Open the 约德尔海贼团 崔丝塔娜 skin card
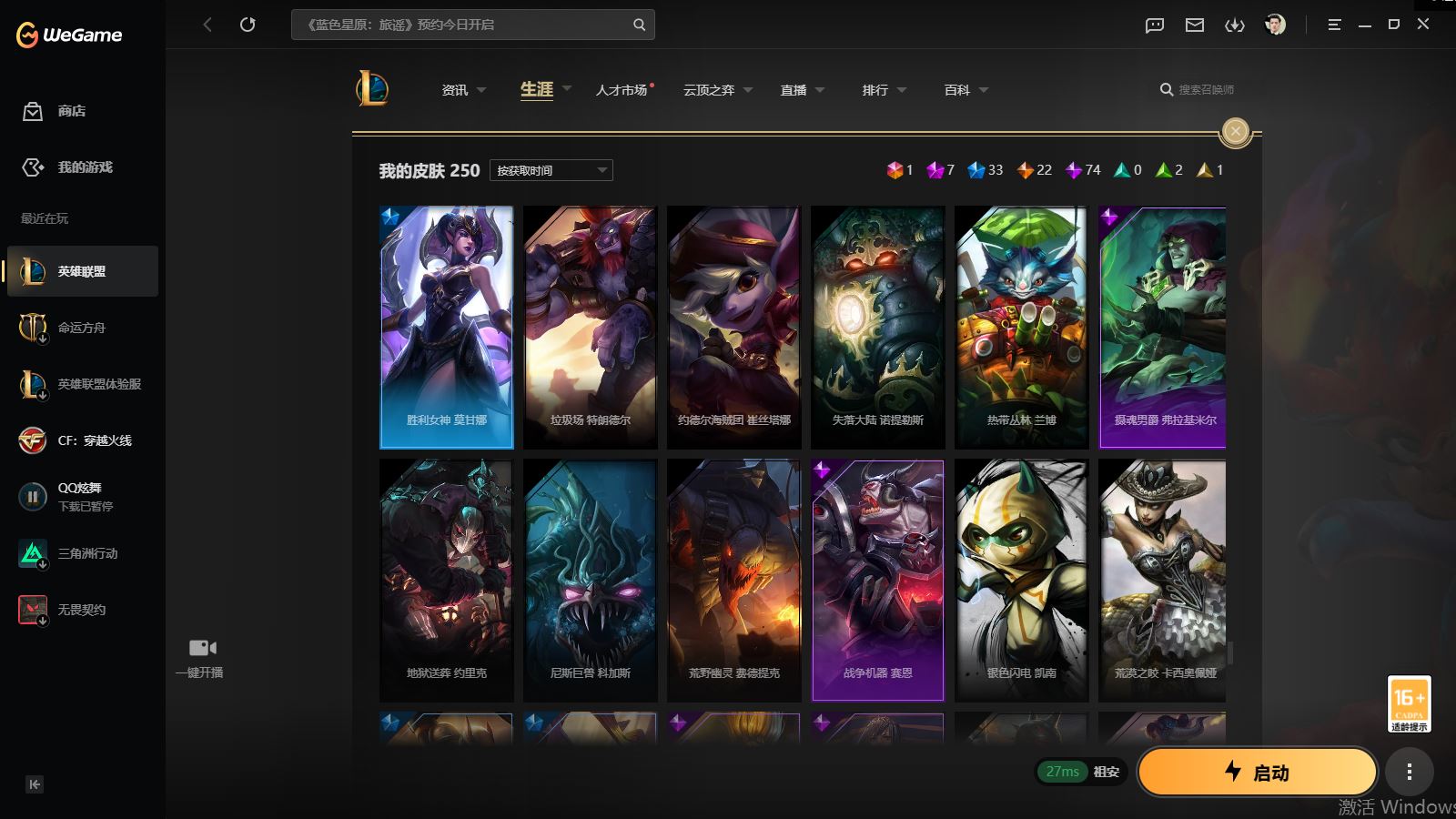Image resolution: width=1456 pixels, height=819 pixels. click(x=734, y=328)
